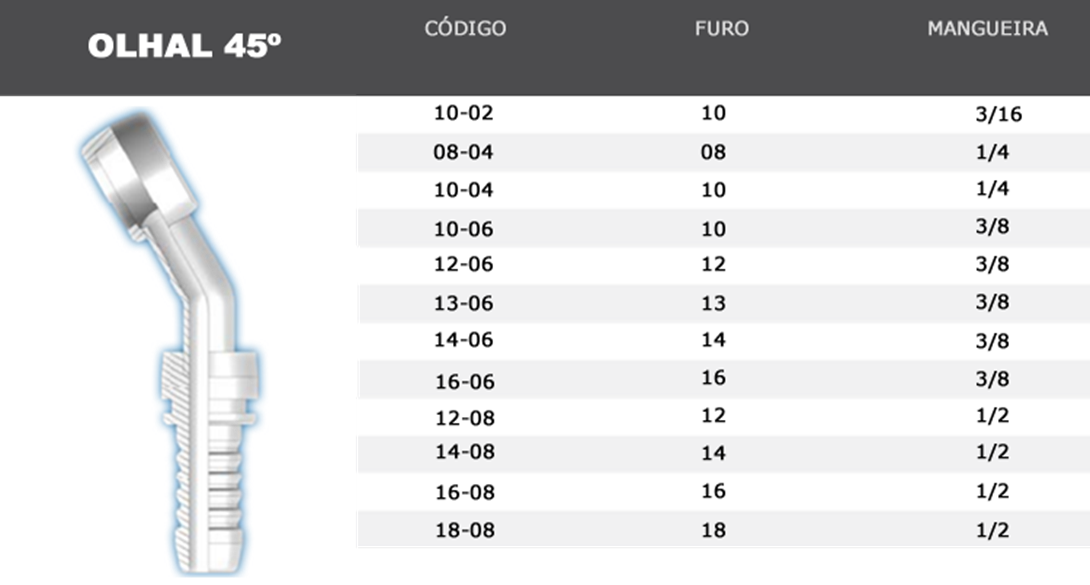Screen dimensions: 1090x585
Task: Select code 10-02 in the table
Action: pyautogui.click(x=464, y=114)
